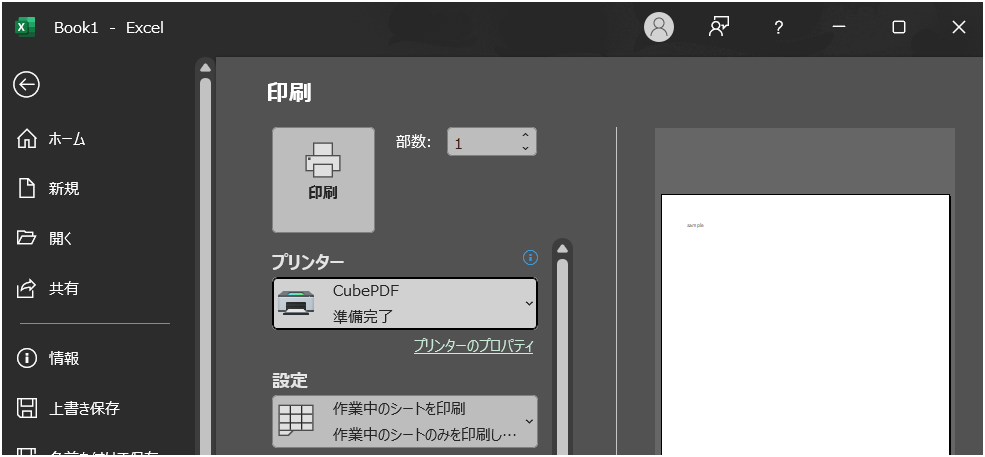Screen dimensions: 985x457
Task: Increase copies with the up arrow
Action: click(525, 135)
